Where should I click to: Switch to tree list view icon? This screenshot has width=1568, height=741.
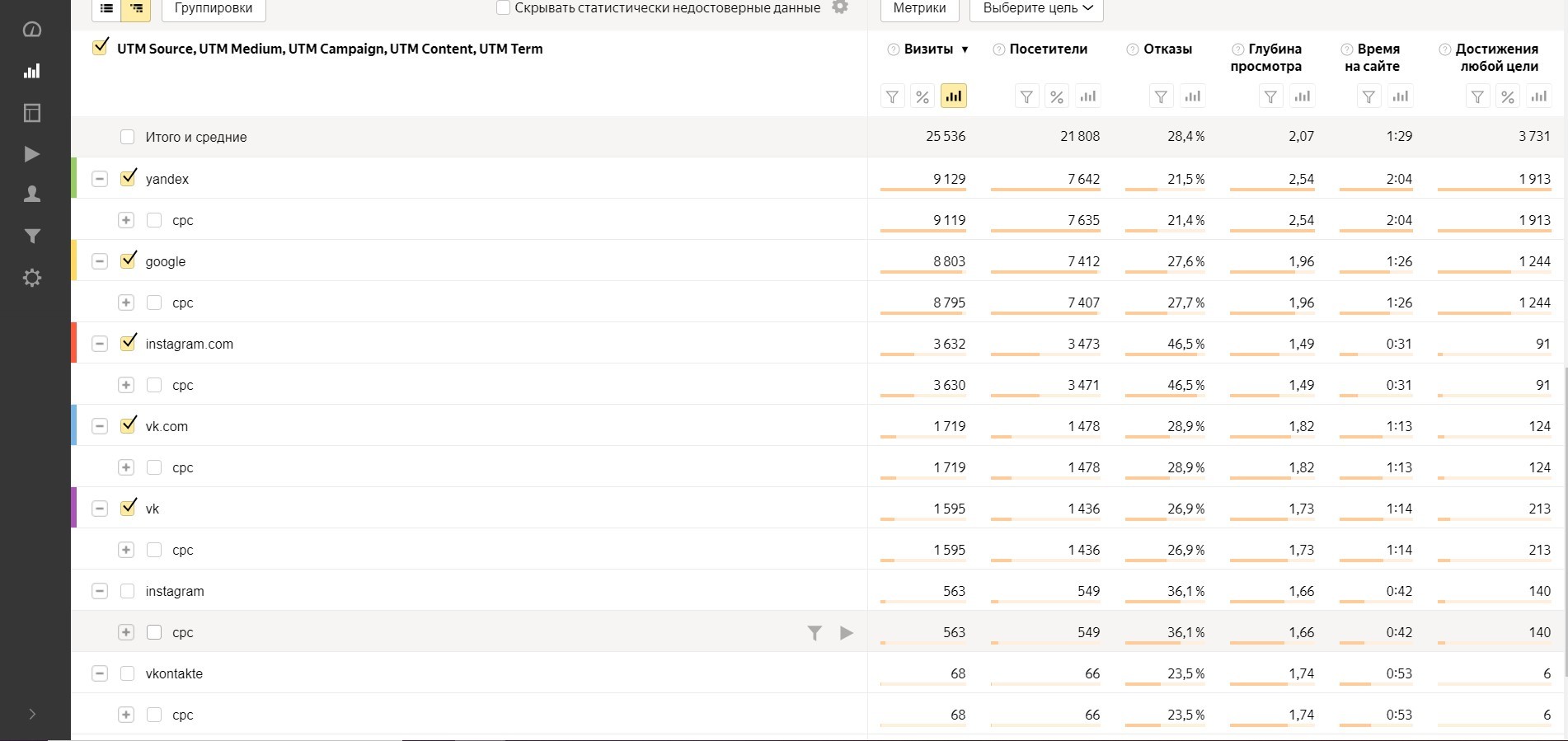[x=136, y=8]
